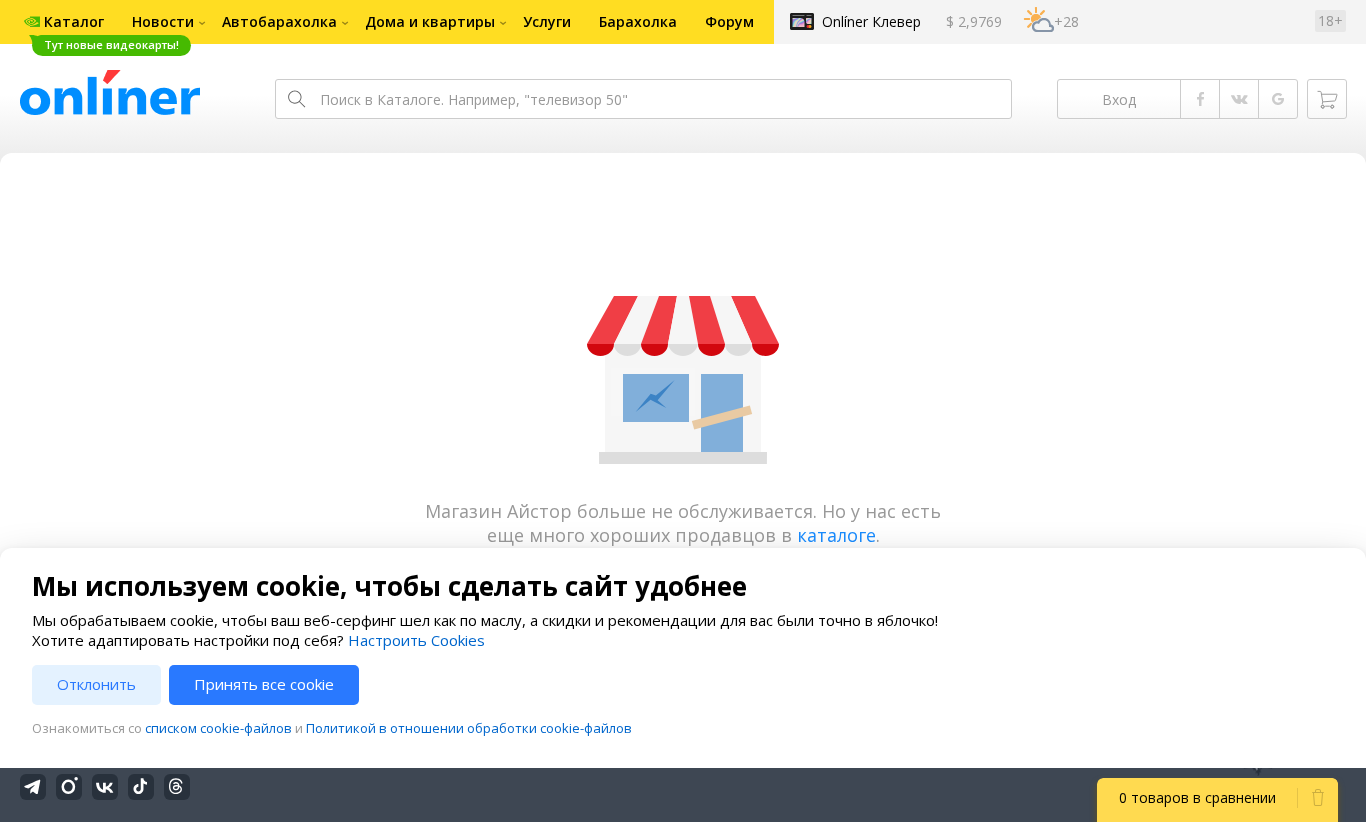This screenshot has height=822, width=1366.
Task: Open the Каталог menu item
Action: click(x=74, y=22)
